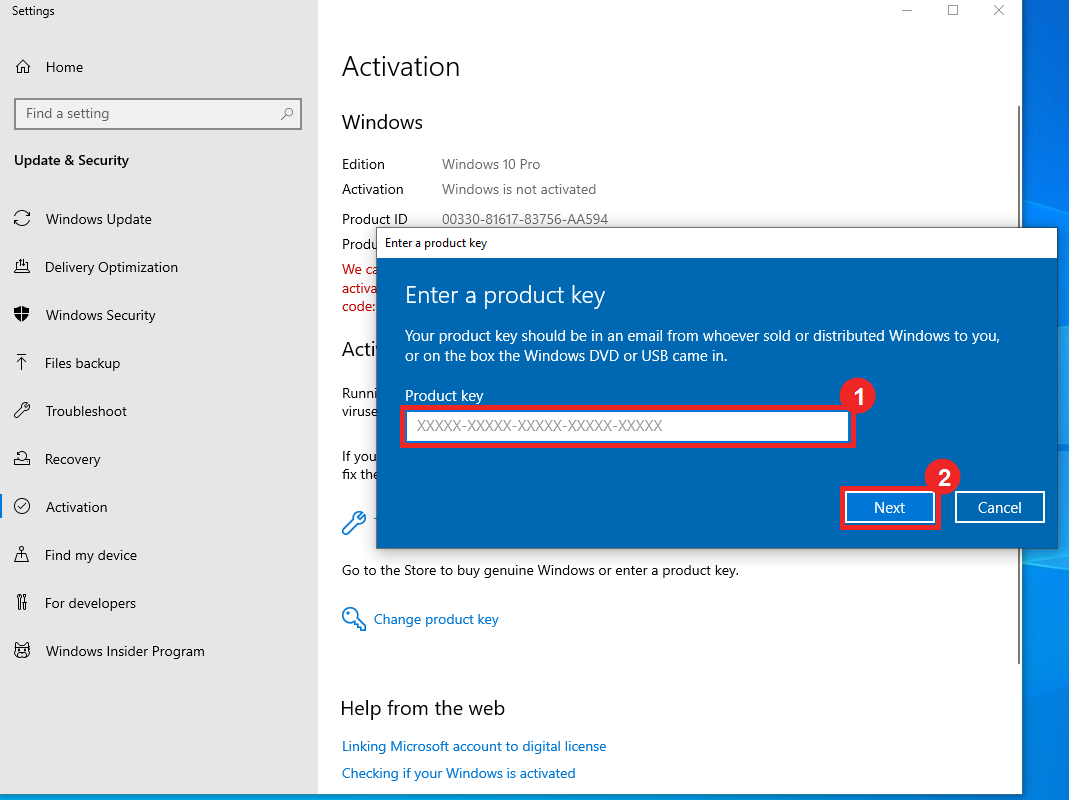Select the Activation sidebar entry

pos(159,507)
